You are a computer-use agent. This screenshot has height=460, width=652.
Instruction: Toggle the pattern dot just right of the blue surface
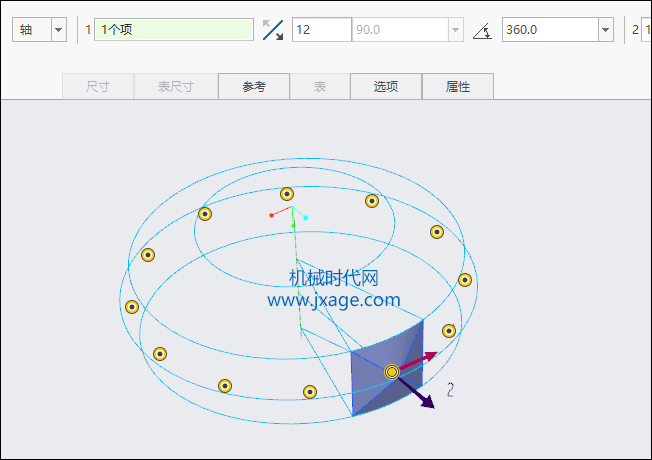pos(449,331)
